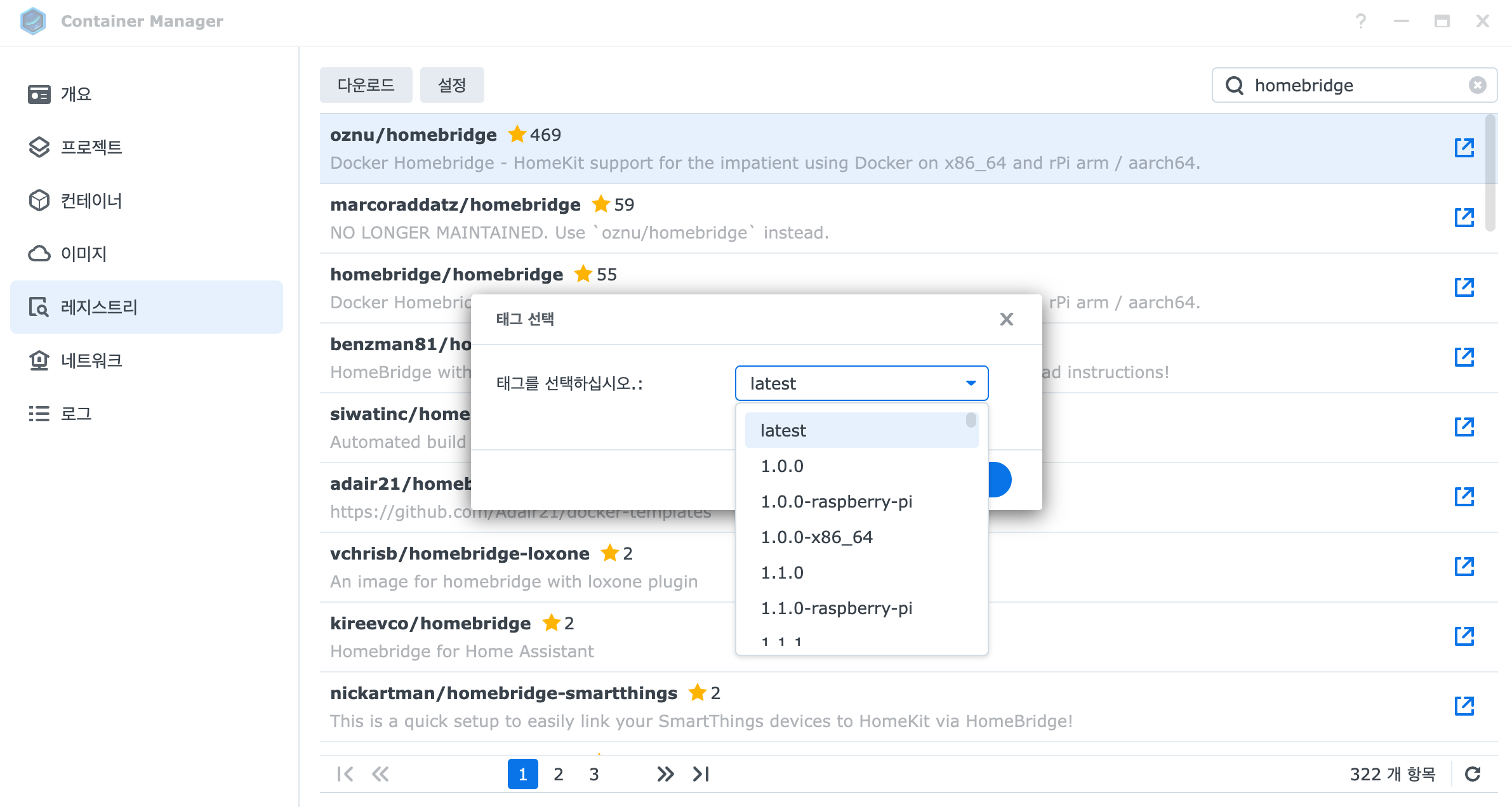Click the tag dropdown list scrollbar

tap(971, 420)
